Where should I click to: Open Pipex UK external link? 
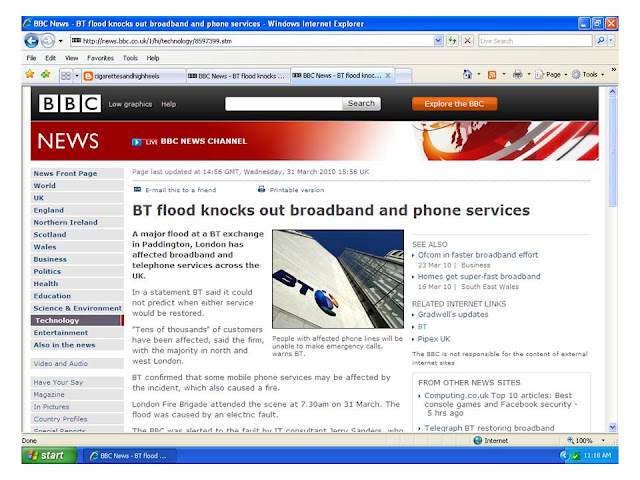click(x=434, y=339)
